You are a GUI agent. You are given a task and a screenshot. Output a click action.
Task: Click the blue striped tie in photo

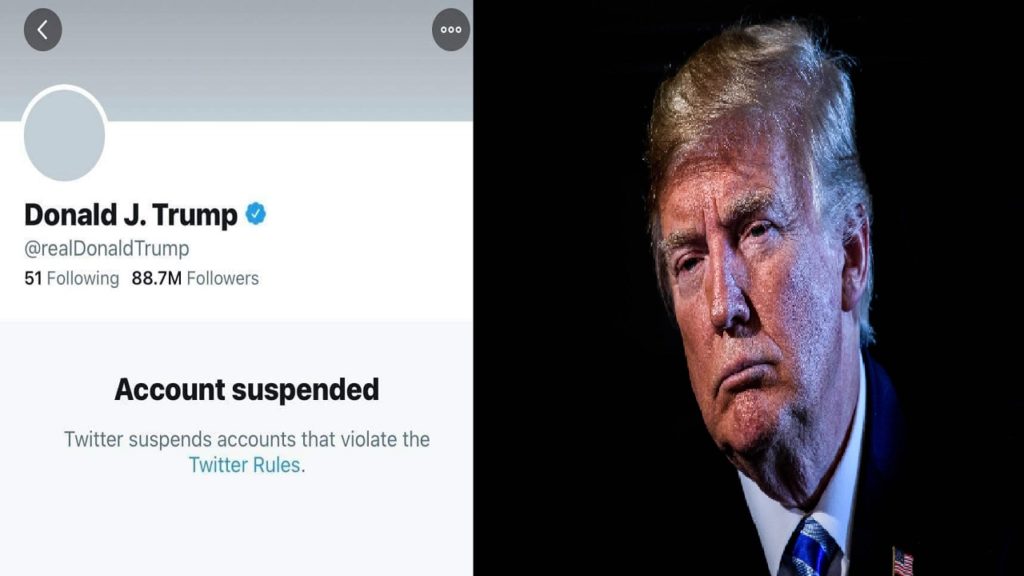[810, 547]
